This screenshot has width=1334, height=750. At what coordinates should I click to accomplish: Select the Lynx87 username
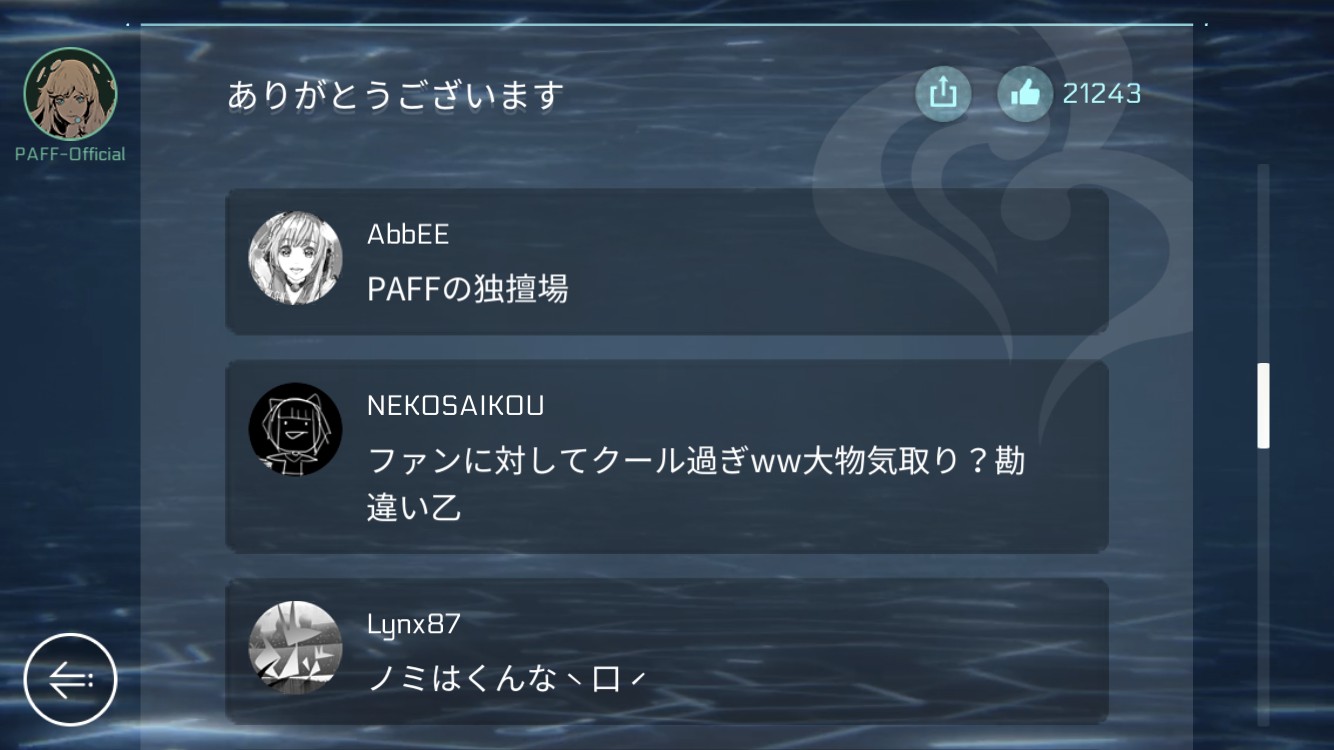pos(414,625)
